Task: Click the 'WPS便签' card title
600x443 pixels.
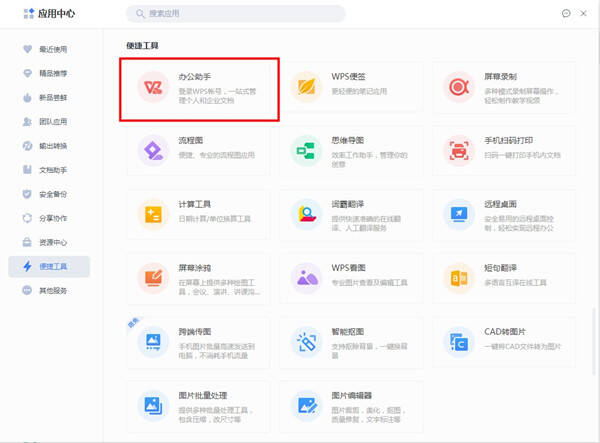Action: (x=348, y=77)
